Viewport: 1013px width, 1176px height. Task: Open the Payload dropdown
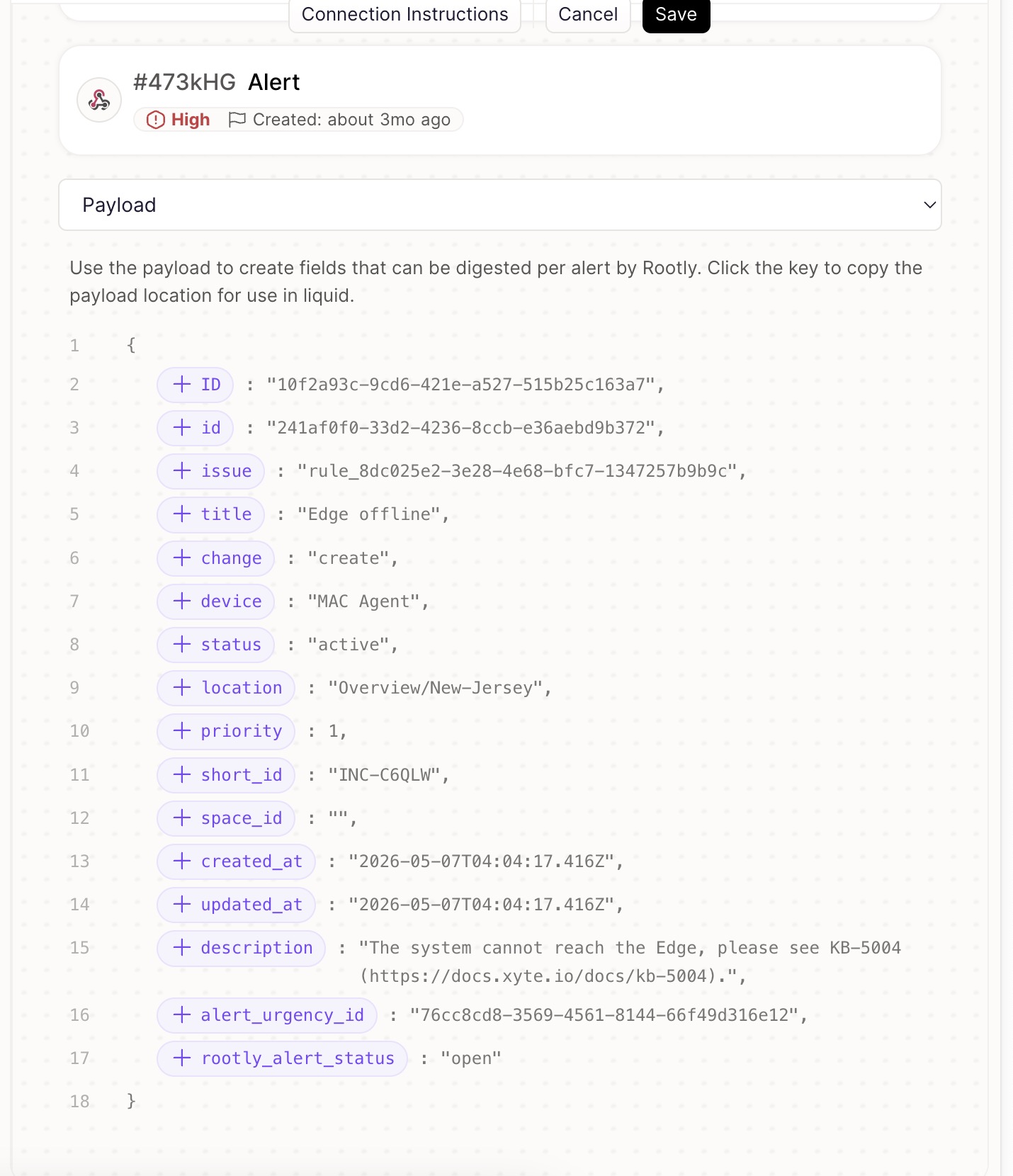click(x=499, y=205)
